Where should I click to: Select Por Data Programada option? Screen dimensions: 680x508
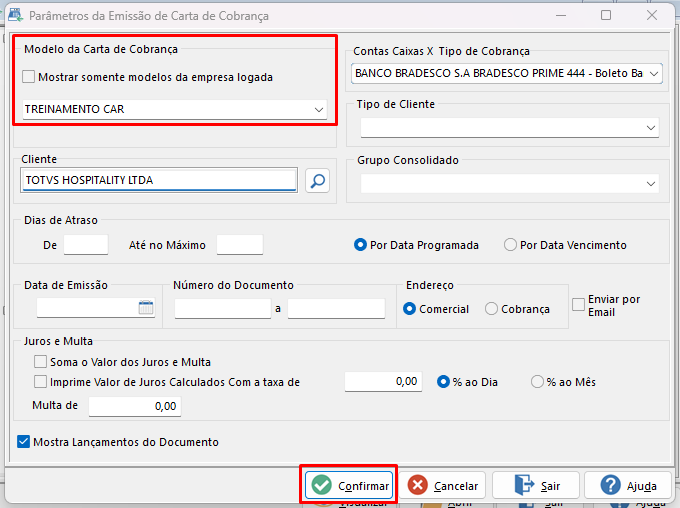coord(360,245)
